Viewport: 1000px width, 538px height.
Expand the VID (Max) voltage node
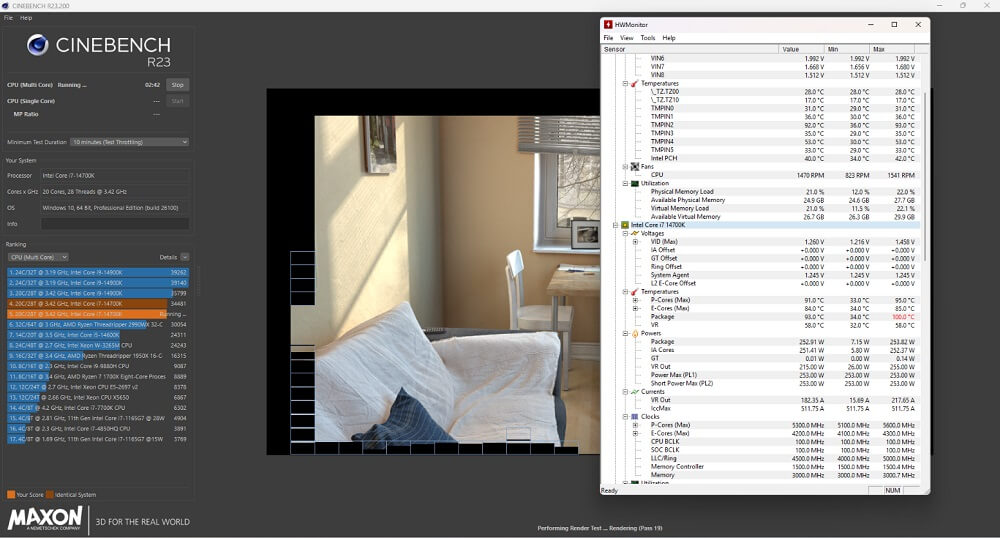(634, 242)
